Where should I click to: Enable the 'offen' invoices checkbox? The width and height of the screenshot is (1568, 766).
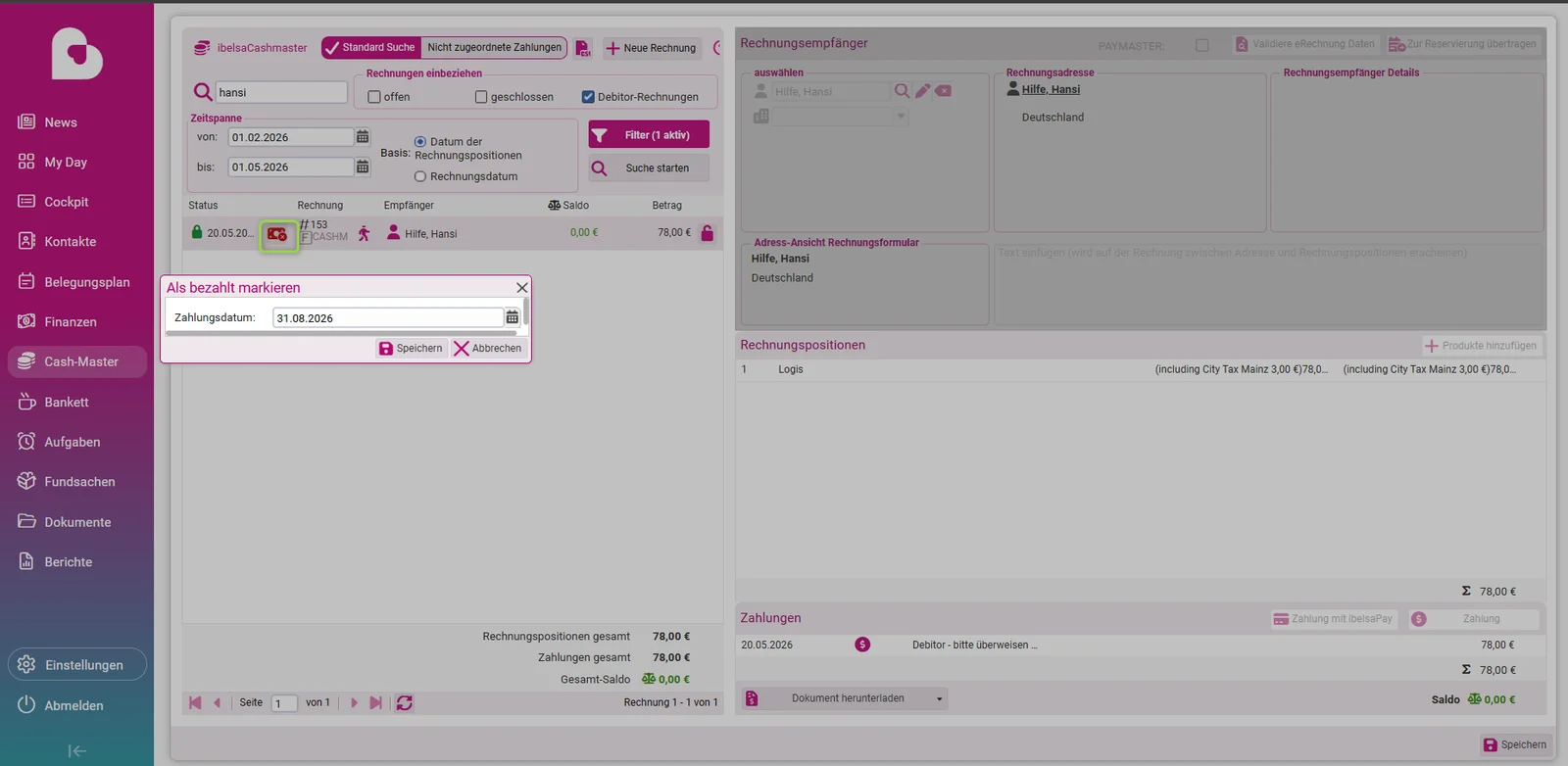(x=374, y=97)
